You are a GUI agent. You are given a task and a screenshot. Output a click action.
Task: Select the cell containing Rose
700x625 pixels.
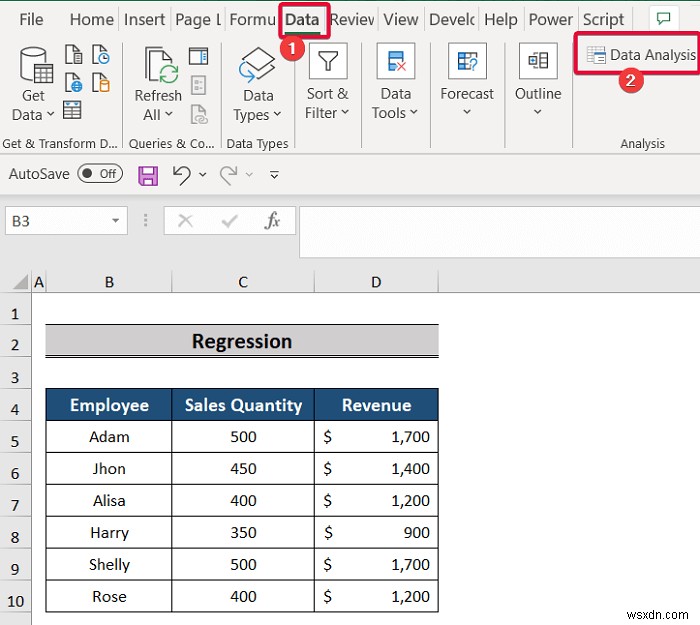coord(109,596)
